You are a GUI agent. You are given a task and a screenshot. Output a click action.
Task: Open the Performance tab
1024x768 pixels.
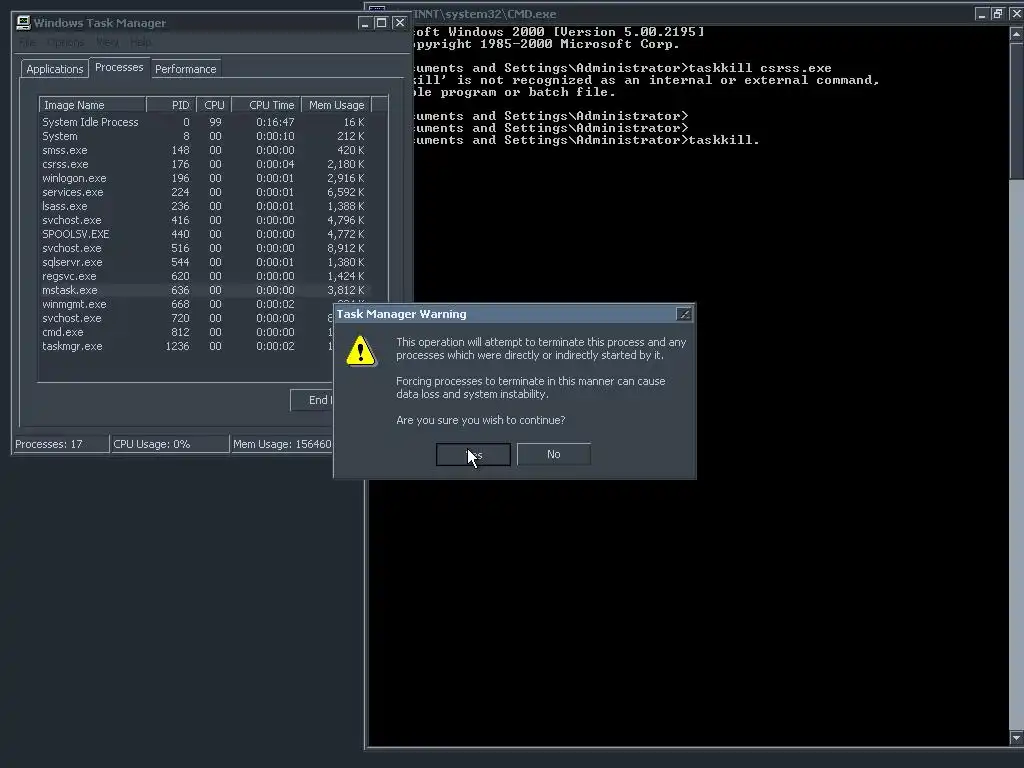(x=185, y=69)
